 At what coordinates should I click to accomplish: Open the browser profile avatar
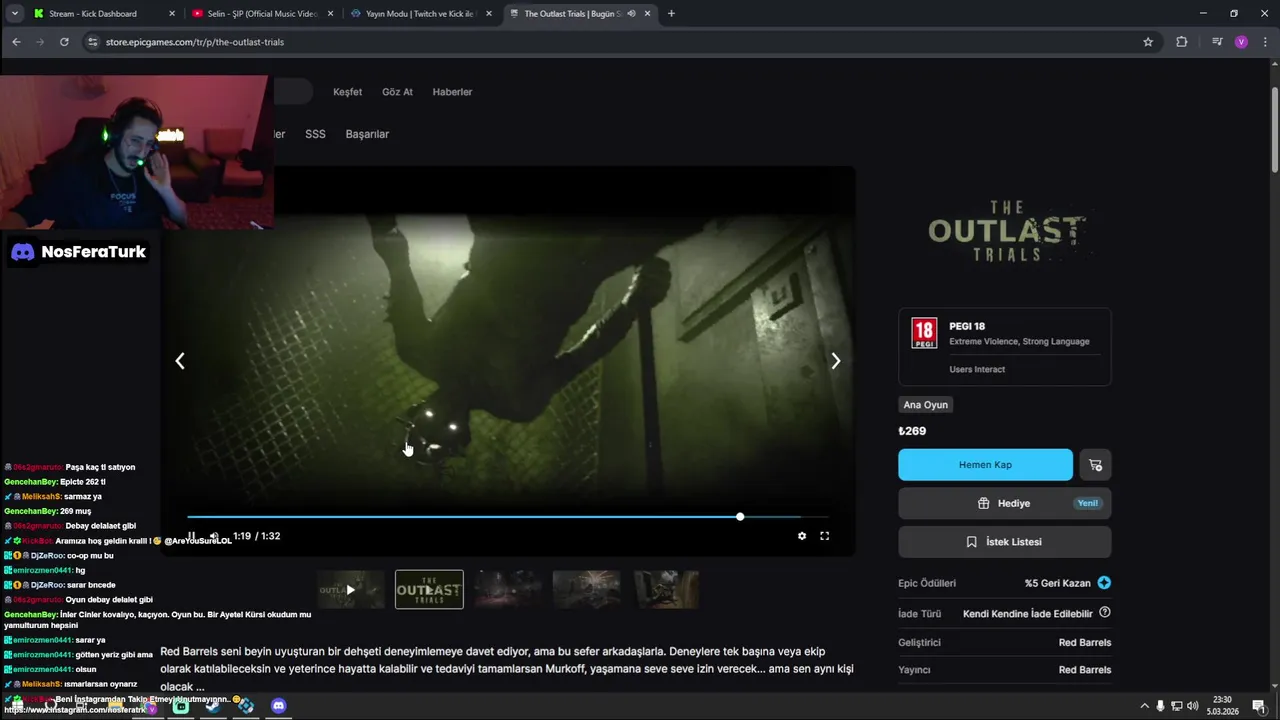tap(1241, 42)
